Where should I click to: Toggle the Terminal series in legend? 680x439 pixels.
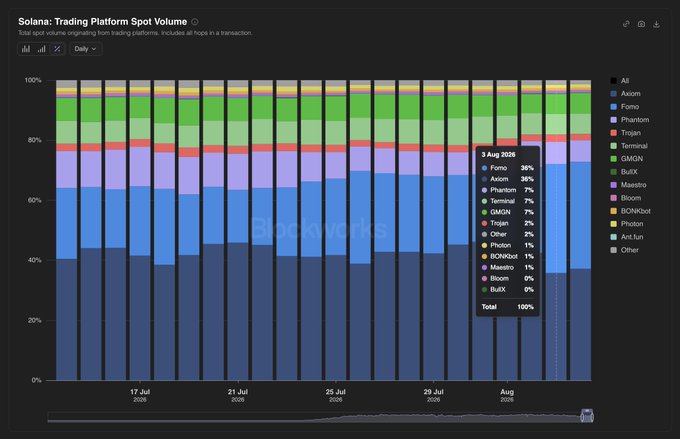pos(629,146)
